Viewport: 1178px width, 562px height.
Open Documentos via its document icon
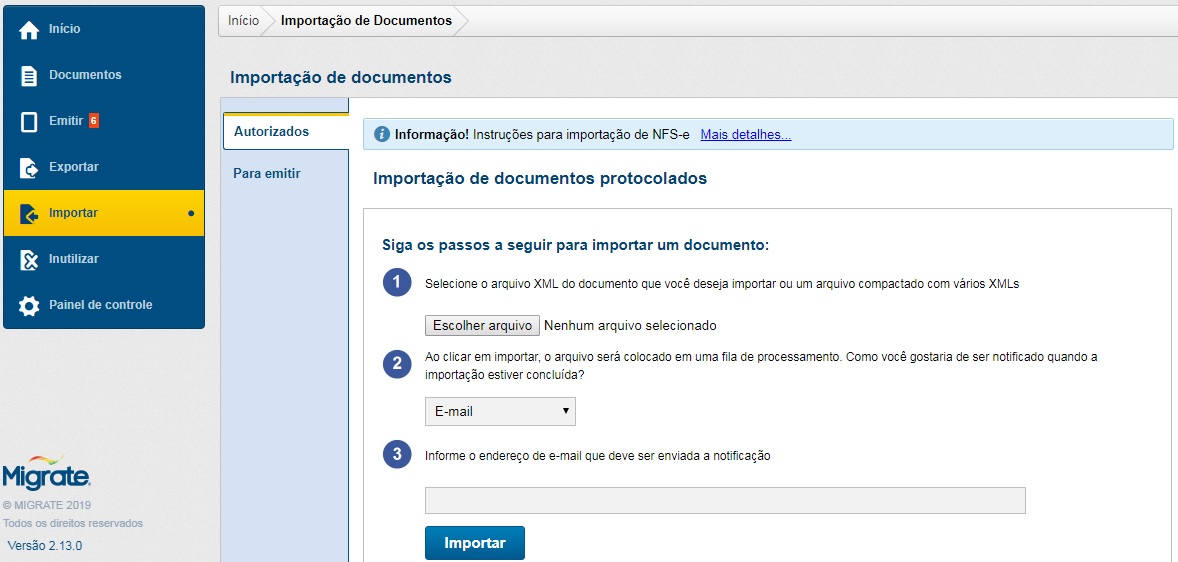pos(29,76)
